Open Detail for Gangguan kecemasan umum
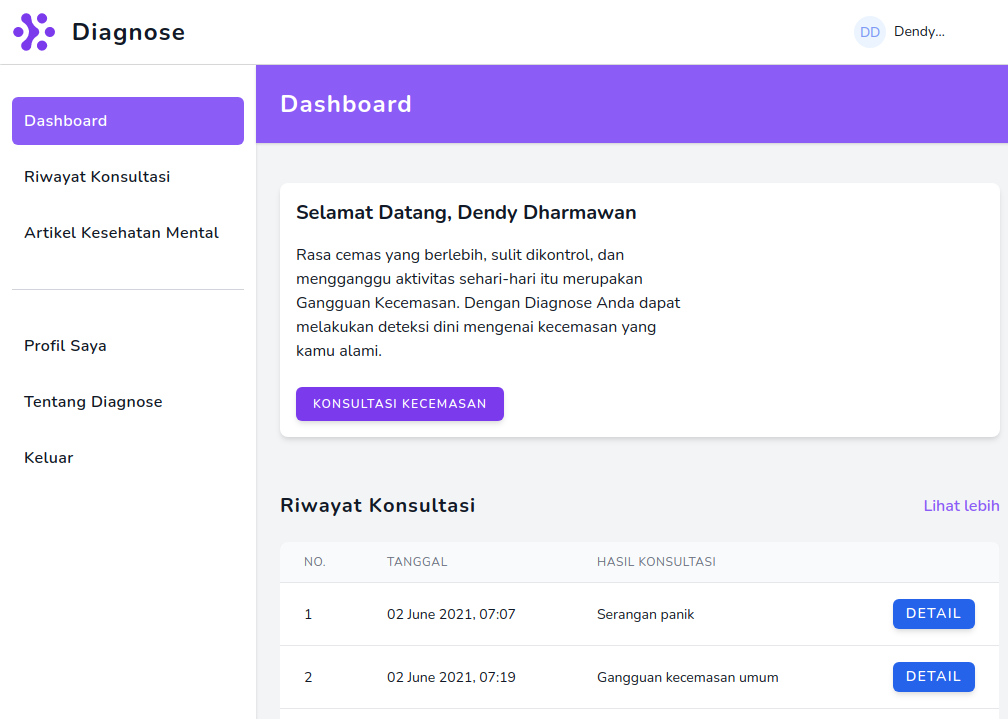1008x719 pixels. point(933,677)
